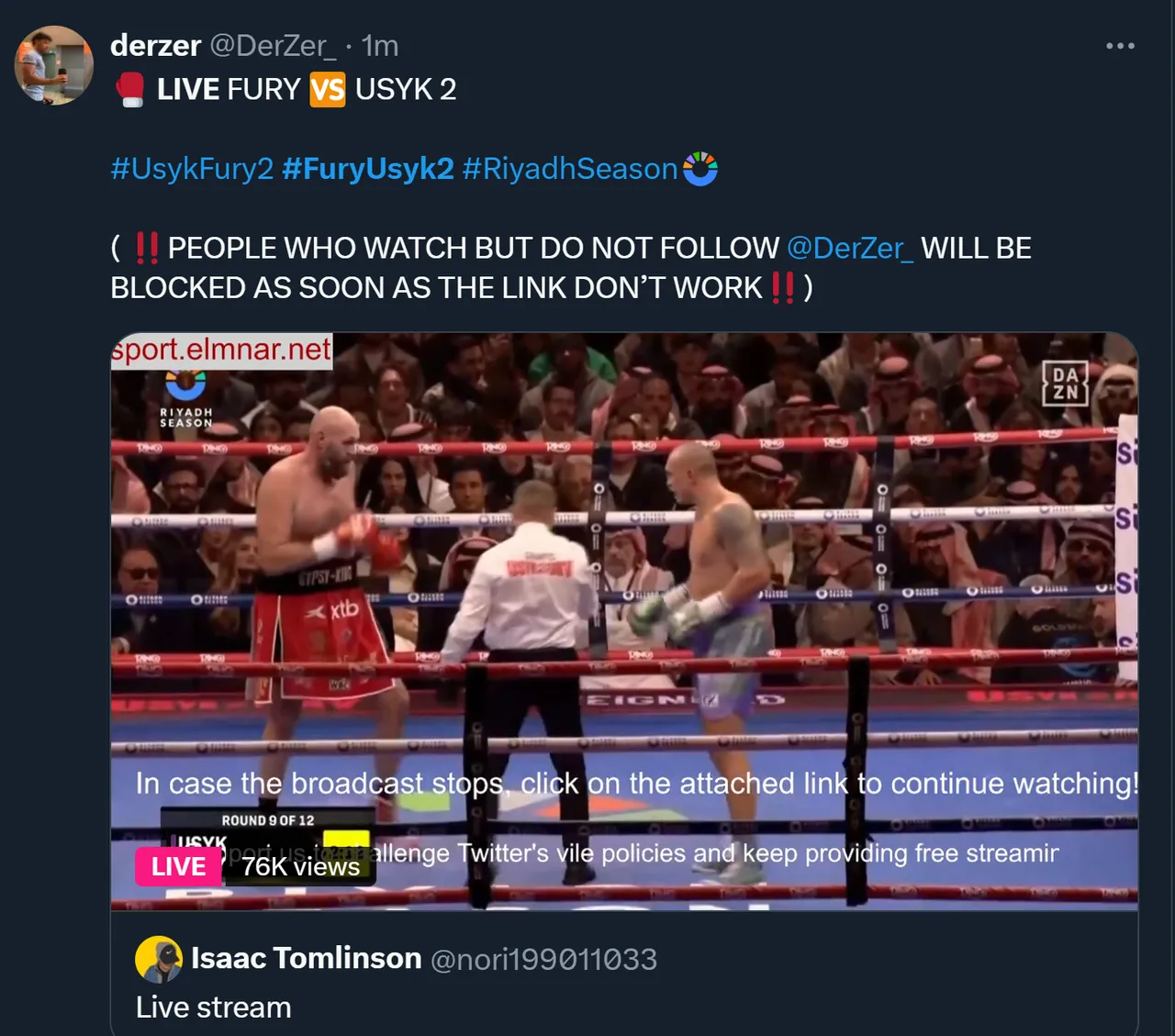The height and width of the screenshot is (1036, 1175).
Task: Open derzer's profile avatar
Action: [x=54, y=65]
